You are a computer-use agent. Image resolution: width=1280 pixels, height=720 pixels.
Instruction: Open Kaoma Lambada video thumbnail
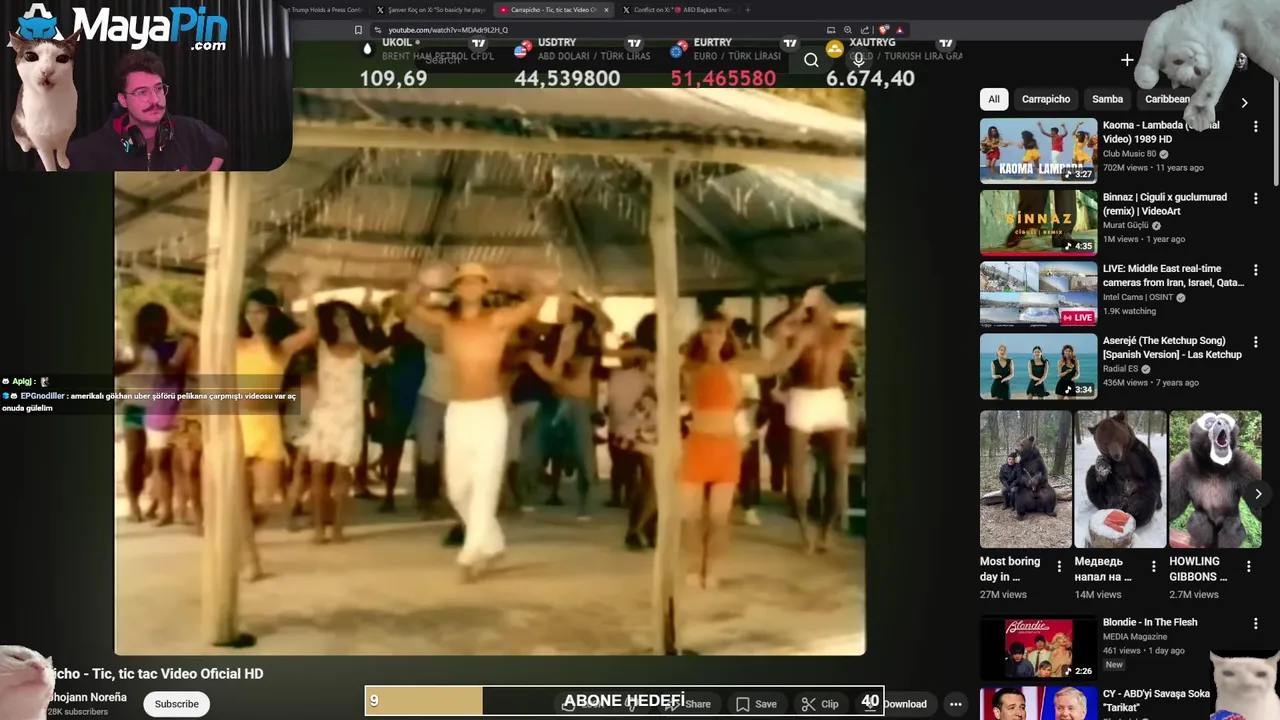[1038, 151]
